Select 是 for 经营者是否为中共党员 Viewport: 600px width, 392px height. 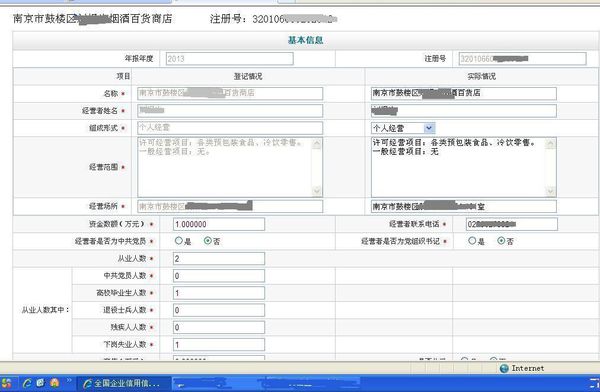[x=179, y=241]
